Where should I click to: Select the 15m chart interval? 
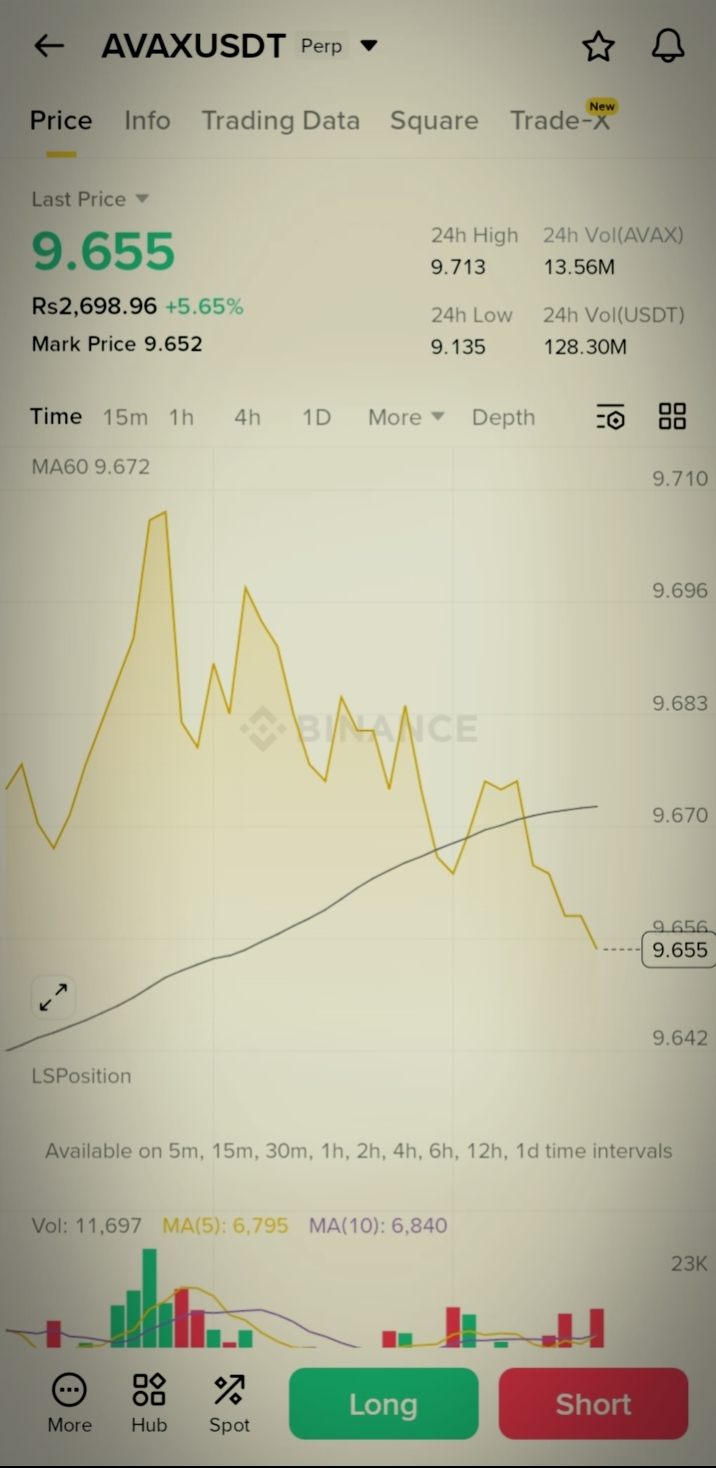tap(125, 417)
